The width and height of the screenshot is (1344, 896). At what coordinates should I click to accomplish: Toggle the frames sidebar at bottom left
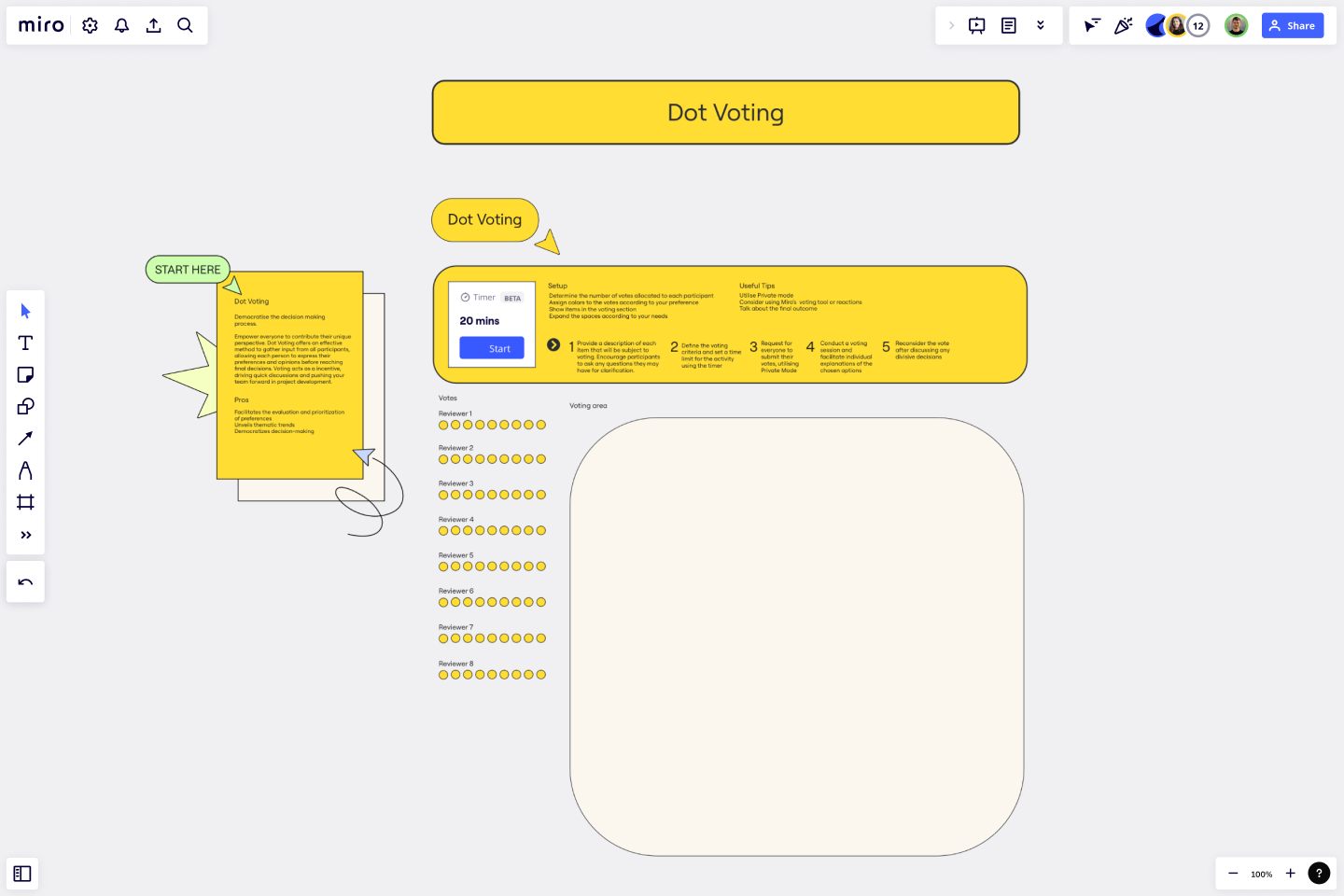(x=22, y=874)
